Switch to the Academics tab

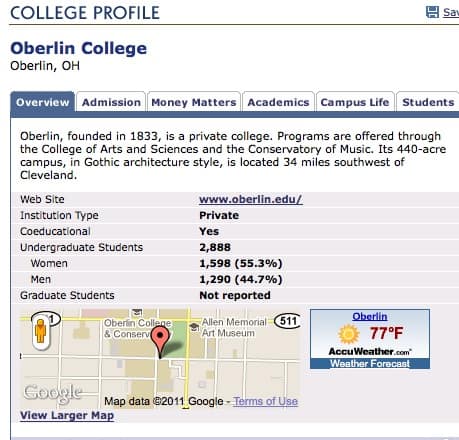(x=278, y=102)
